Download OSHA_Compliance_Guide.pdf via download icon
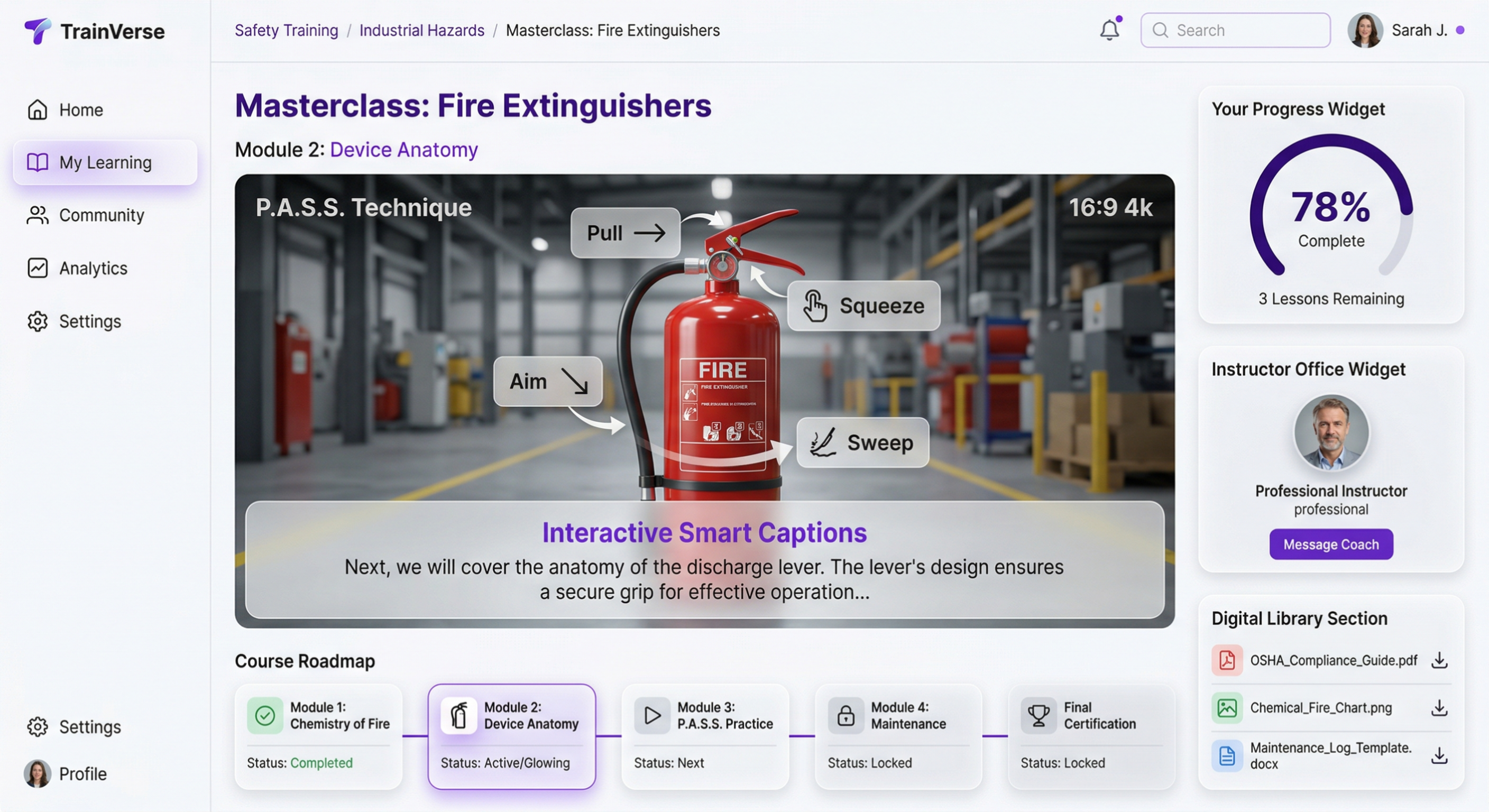The height and width of the screenshot is (812, 1489). point(1439,660)
